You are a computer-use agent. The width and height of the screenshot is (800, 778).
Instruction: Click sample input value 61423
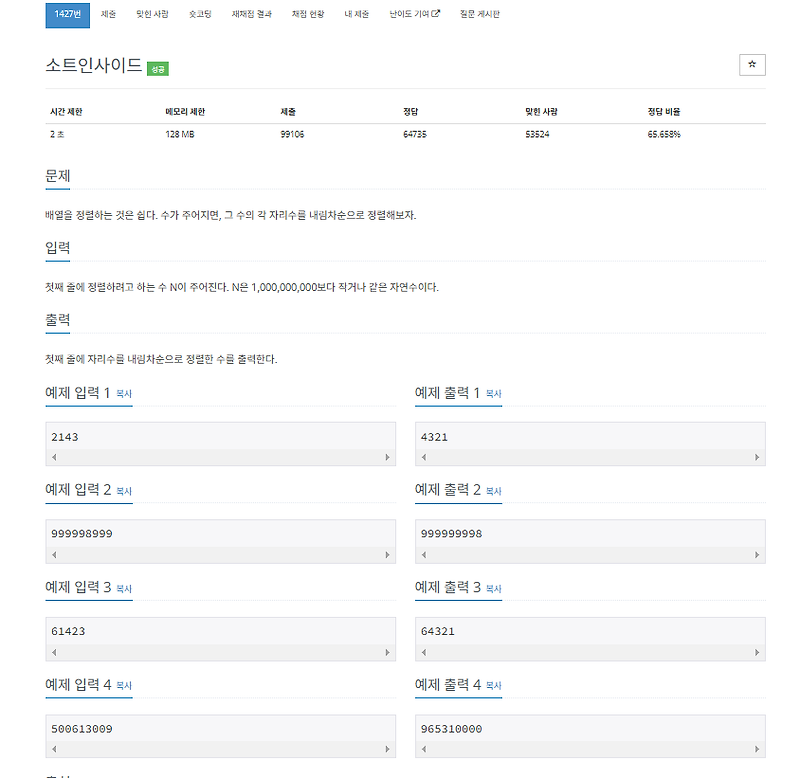click(68, 632)
